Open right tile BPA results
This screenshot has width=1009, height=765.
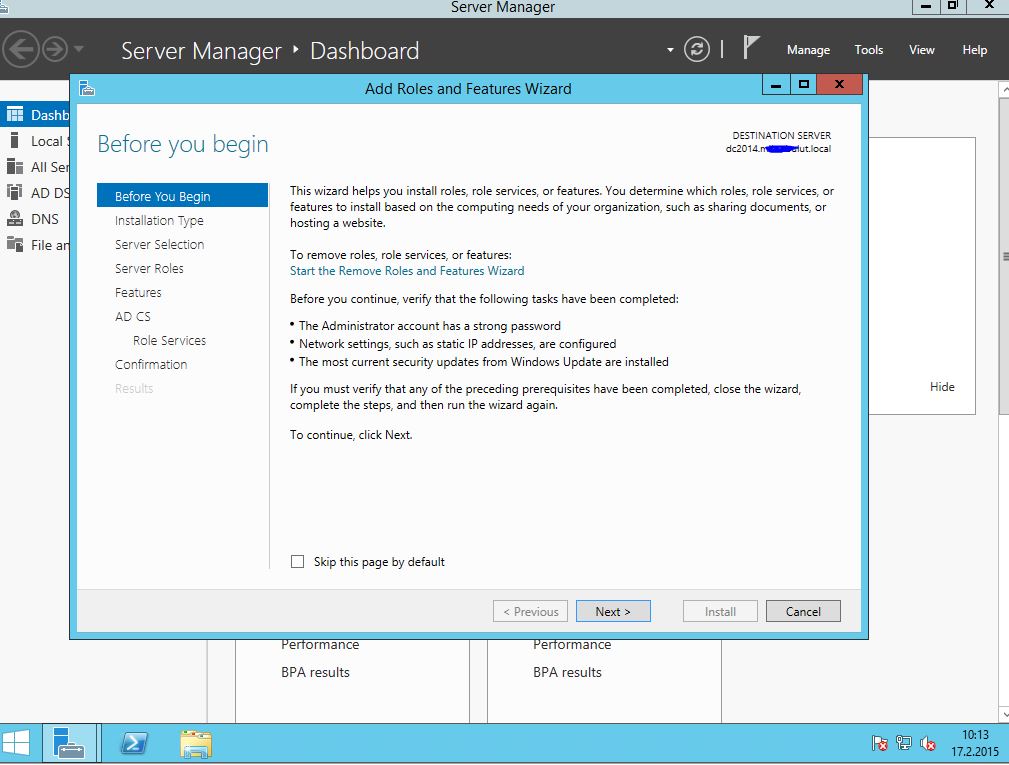pyautogui.click(x=567, y=672)
